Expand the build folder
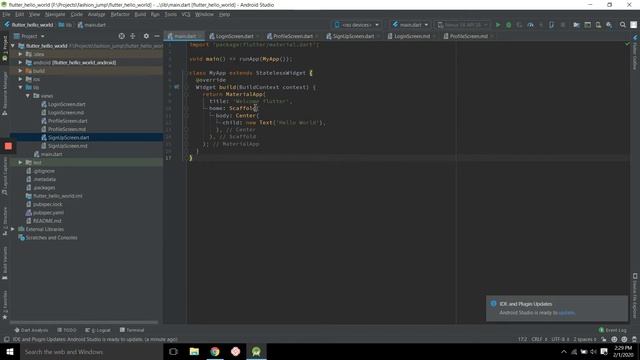 [20, 71]
